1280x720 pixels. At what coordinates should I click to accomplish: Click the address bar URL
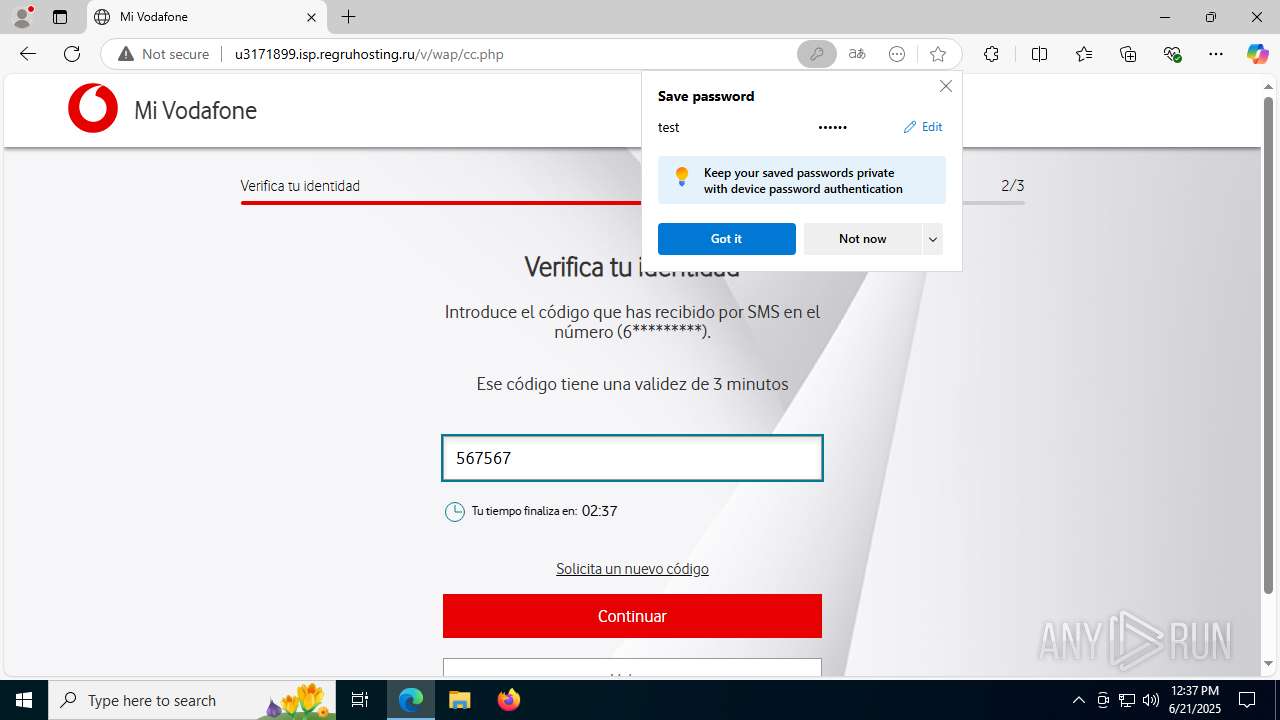point(369,54)
